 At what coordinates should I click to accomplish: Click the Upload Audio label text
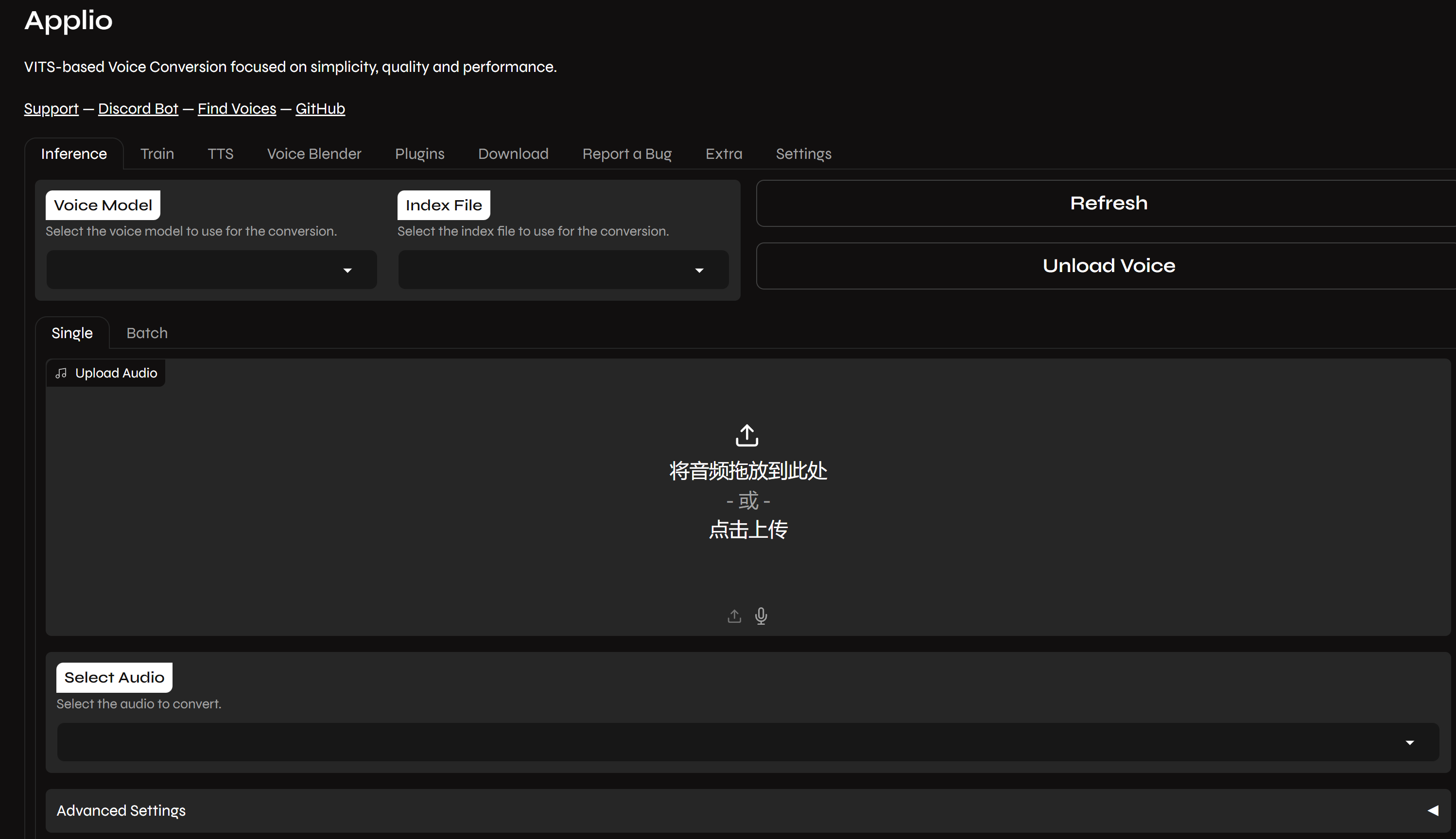pyautogui.click(x=117, y=374)
